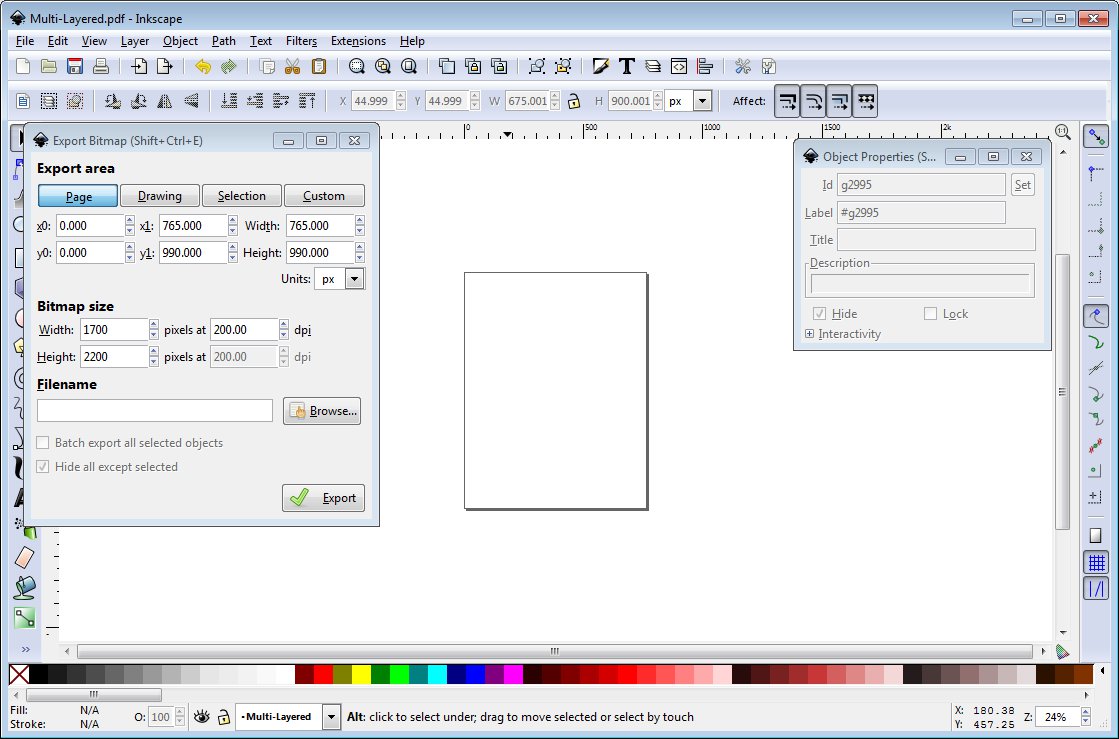Toggle layer visibility eye in status bar
The width and height of the screenshot is (1119, 739).
click(x=202, y=717)
